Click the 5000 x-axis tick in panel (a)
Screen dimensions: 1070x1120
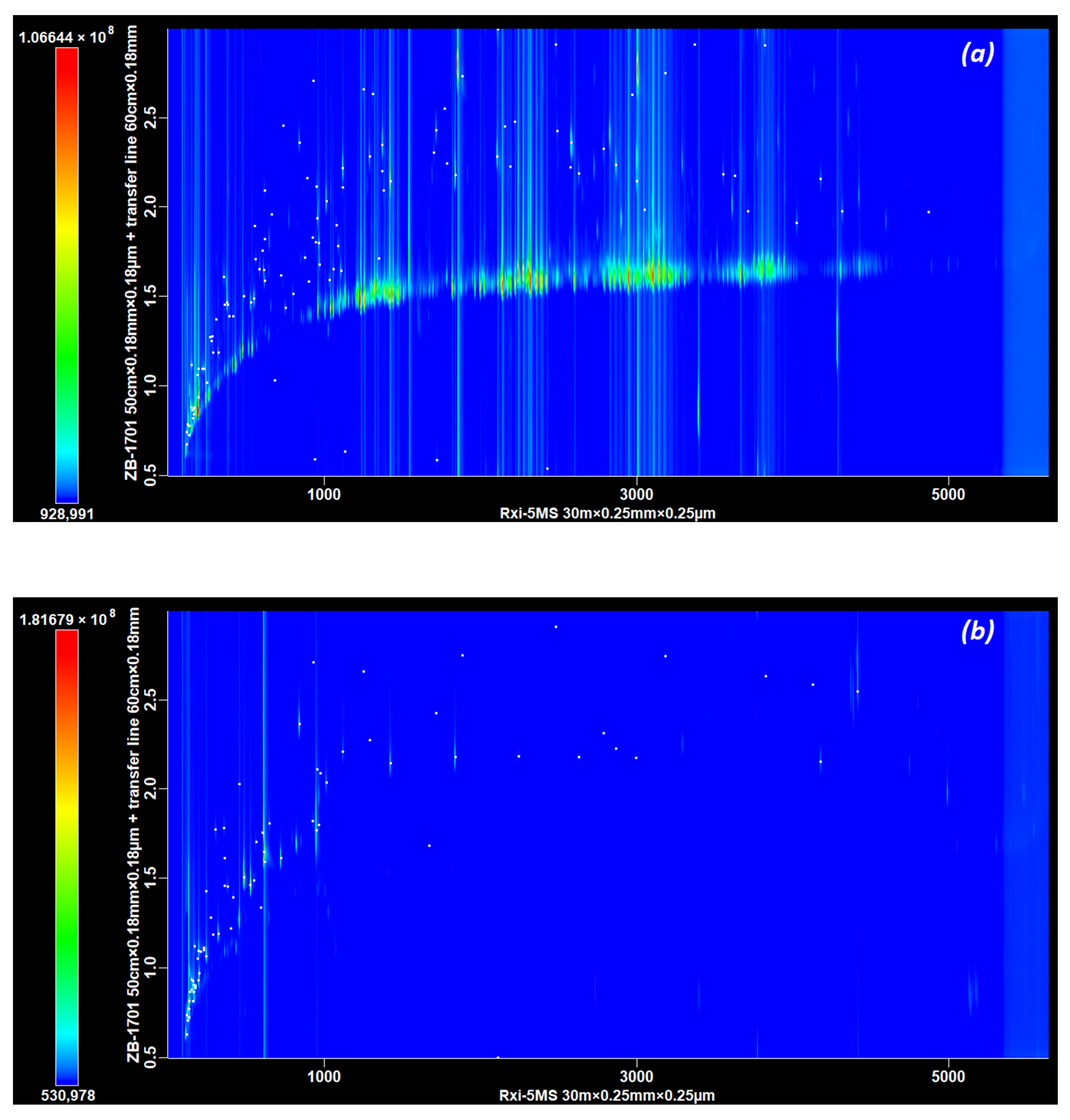(x=948, y=494)
